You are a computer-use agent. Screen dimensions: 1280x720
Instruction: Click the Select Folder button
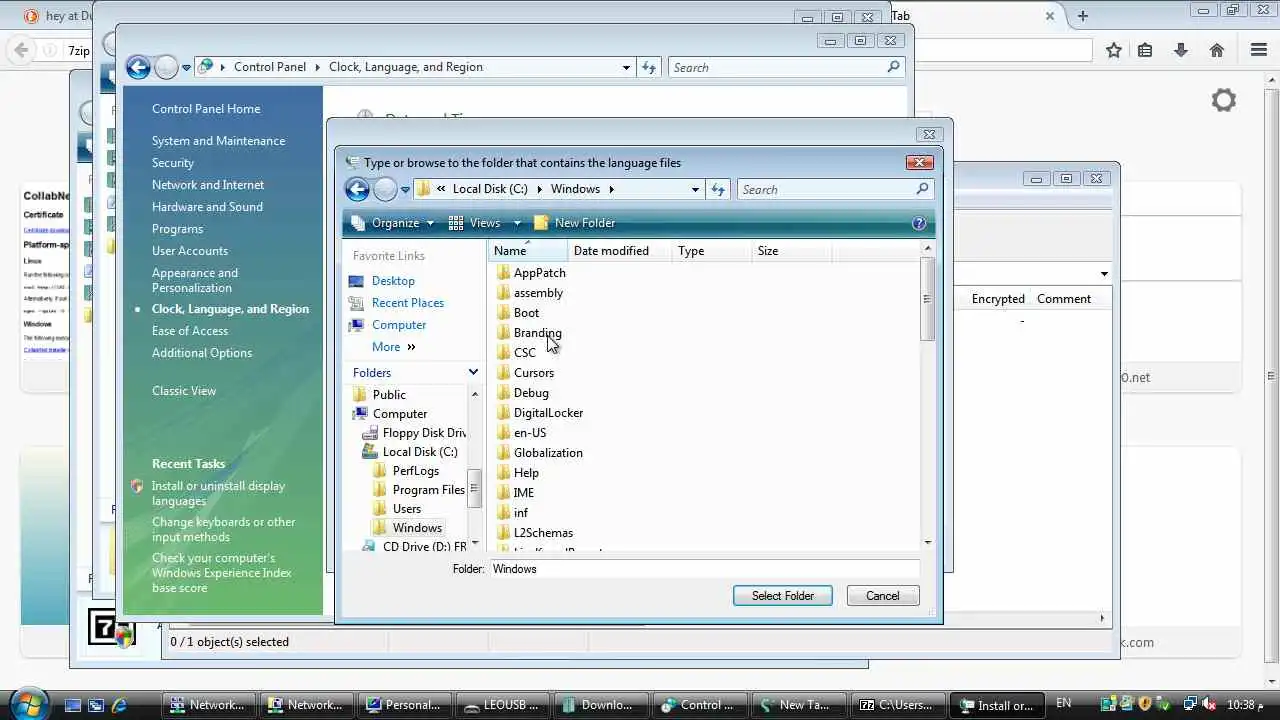click(783, 596)
